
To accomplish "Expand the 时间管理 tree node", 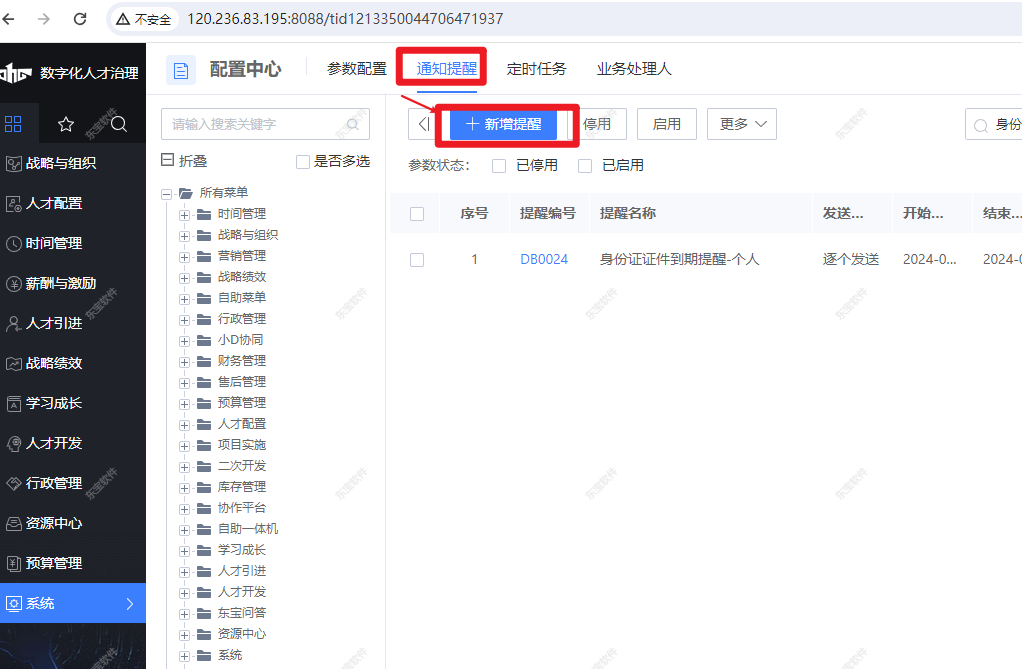I will pyautogui.click(x=182, y=213).
